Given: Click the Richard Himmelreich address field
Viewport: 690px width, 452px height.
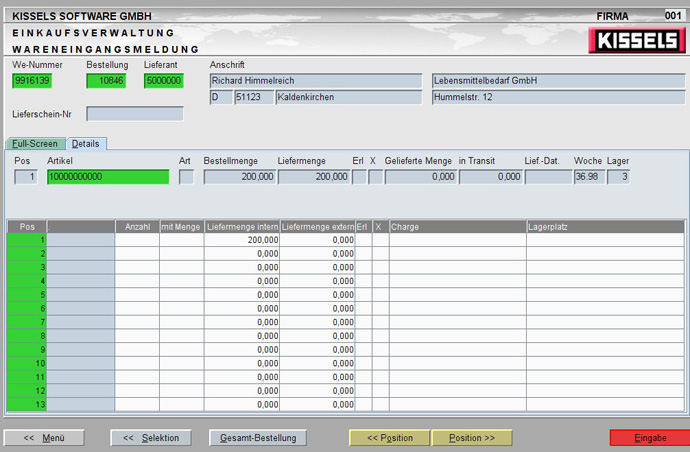Looking at the screenshot, I should point(316,81).
